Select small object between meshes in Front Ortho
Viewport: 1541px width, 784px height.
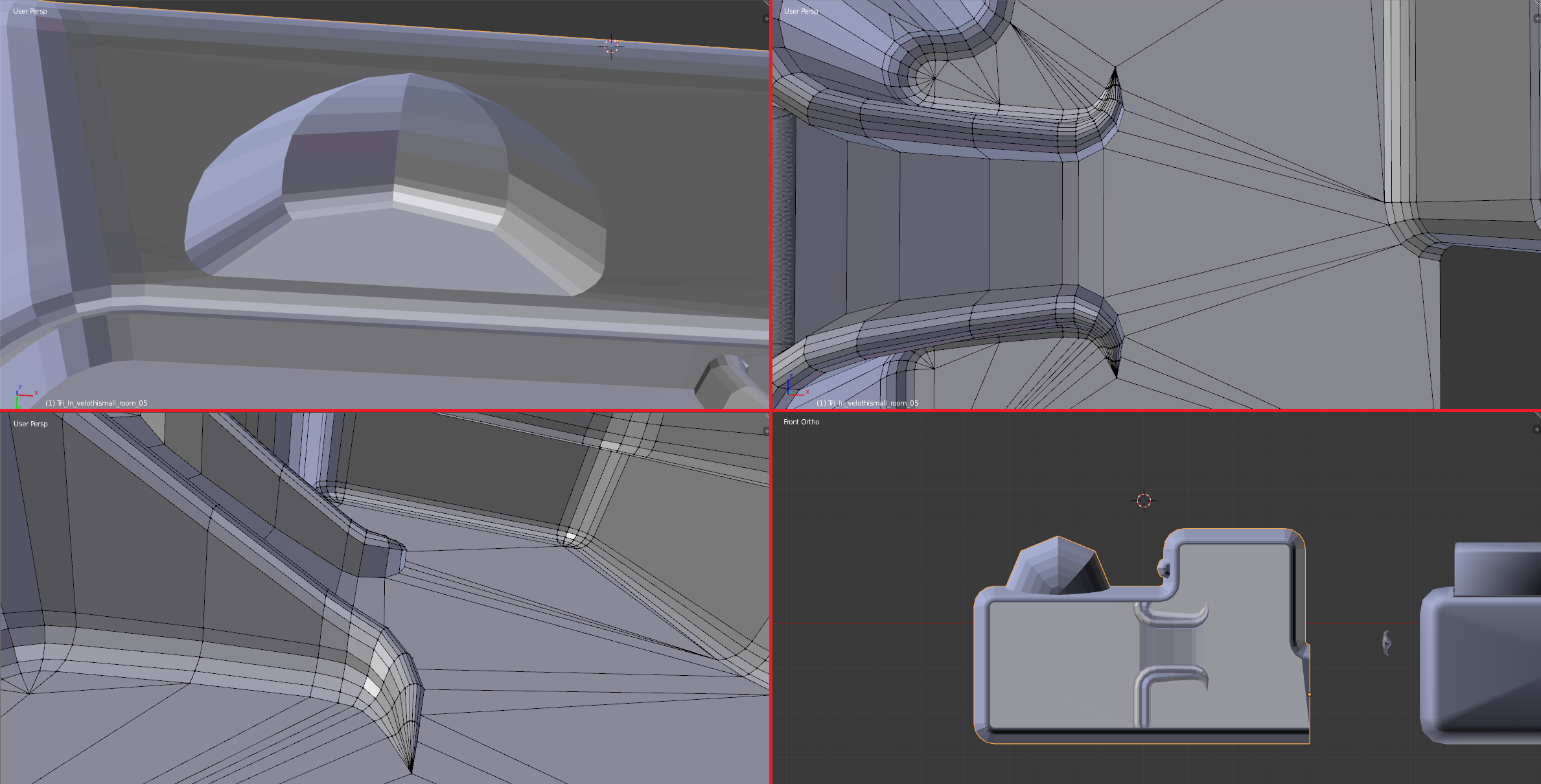pyautogui.click(x=1386, y=643)
